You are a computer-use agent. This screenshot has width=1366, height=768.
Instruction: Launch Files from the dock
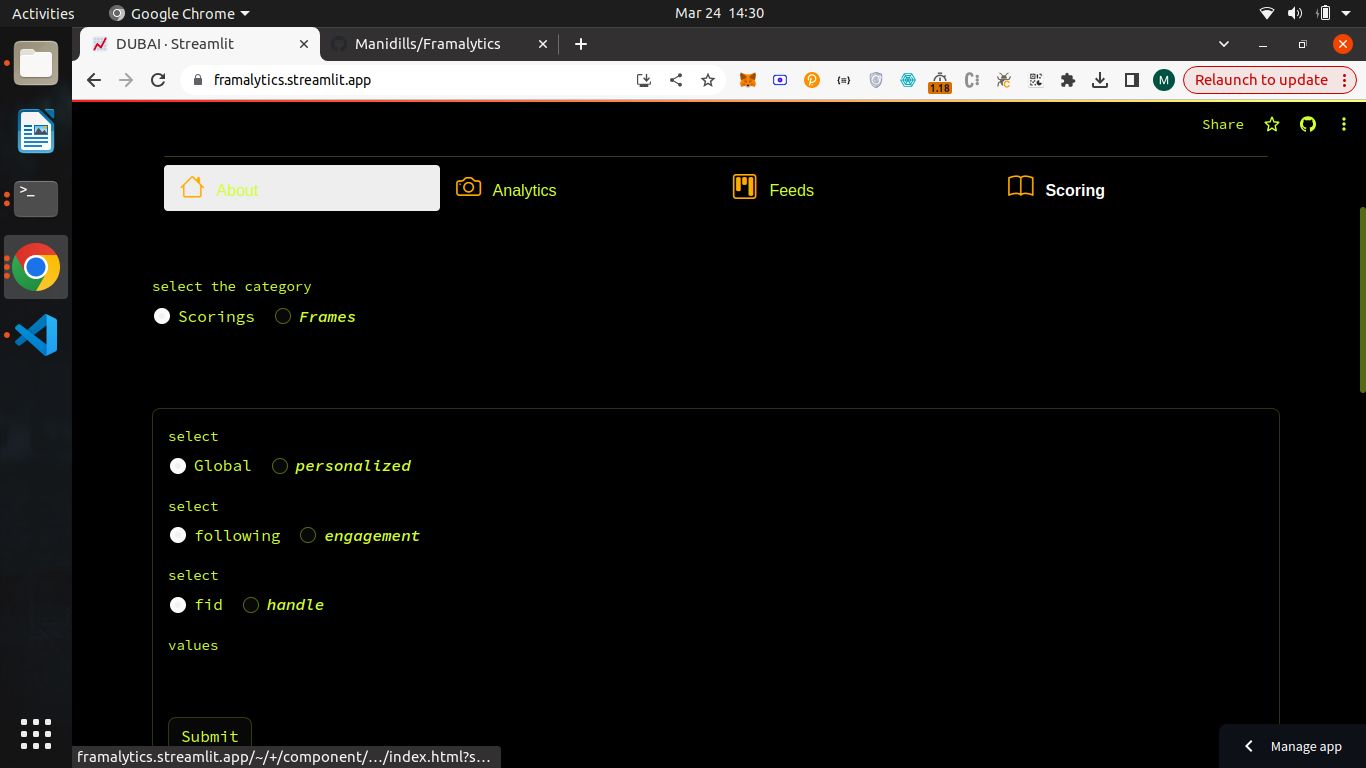tap(36, 64)
